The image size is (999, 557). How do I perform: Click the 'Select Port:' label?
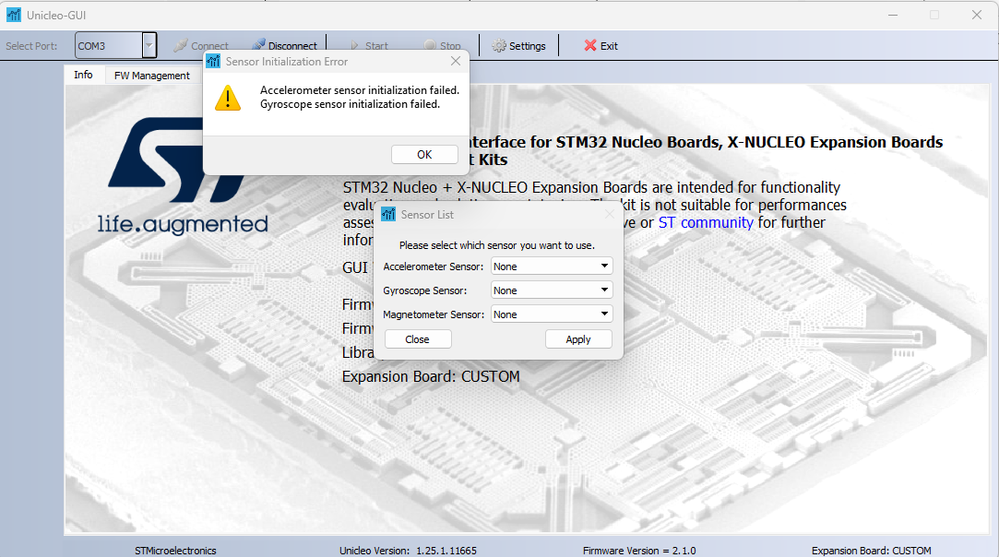31,46
